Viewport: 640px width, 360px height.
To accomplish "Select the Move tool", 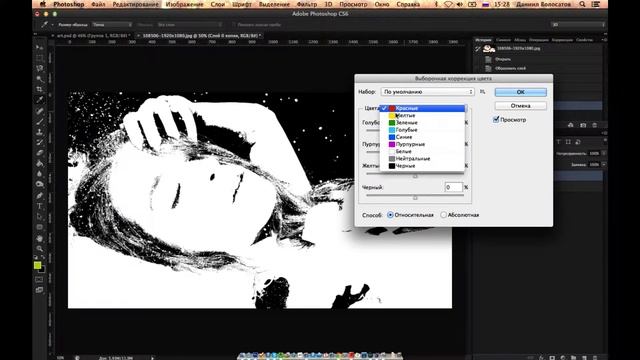I will [40, 47].
